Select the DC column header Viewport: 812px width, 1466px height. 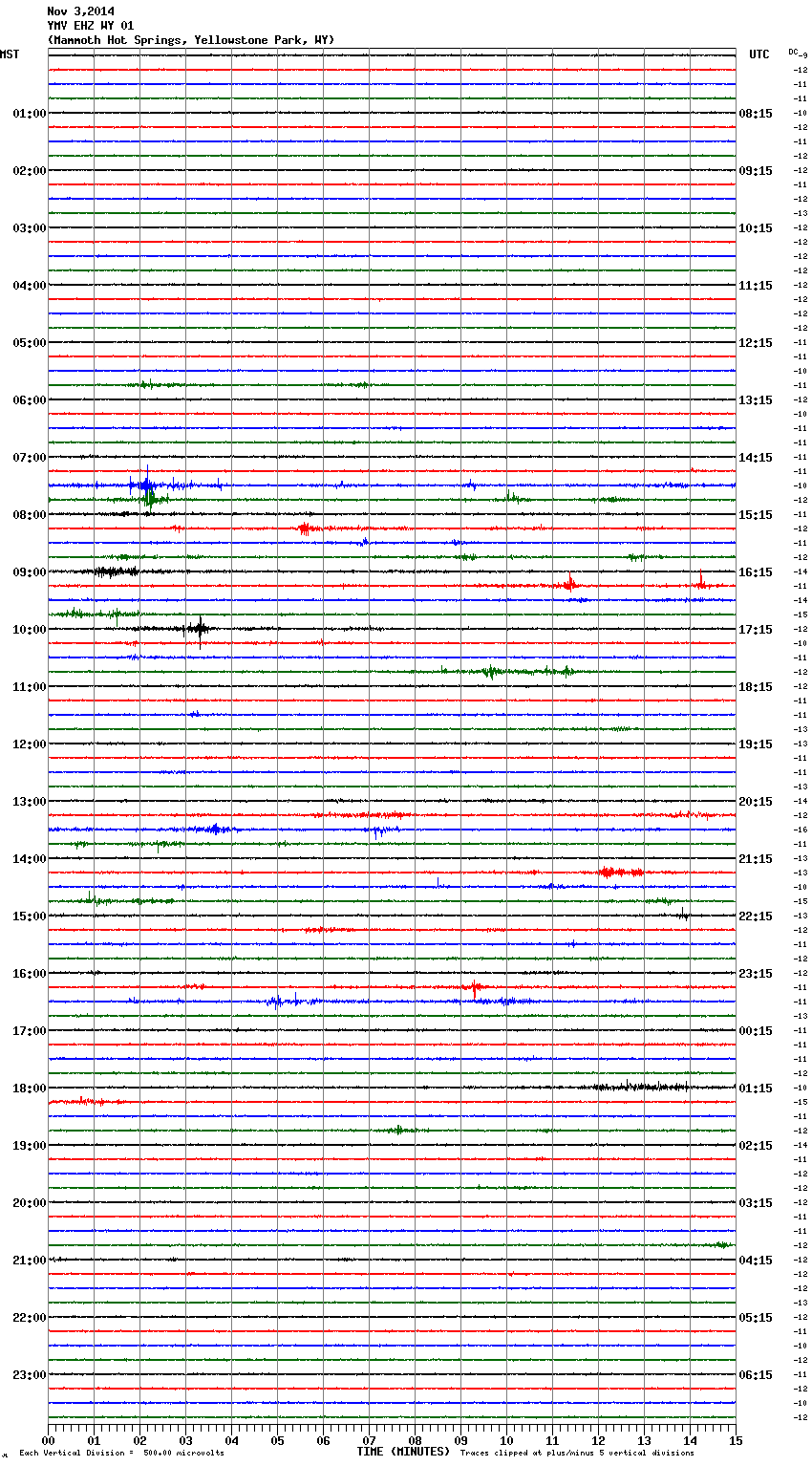[796, 52]
